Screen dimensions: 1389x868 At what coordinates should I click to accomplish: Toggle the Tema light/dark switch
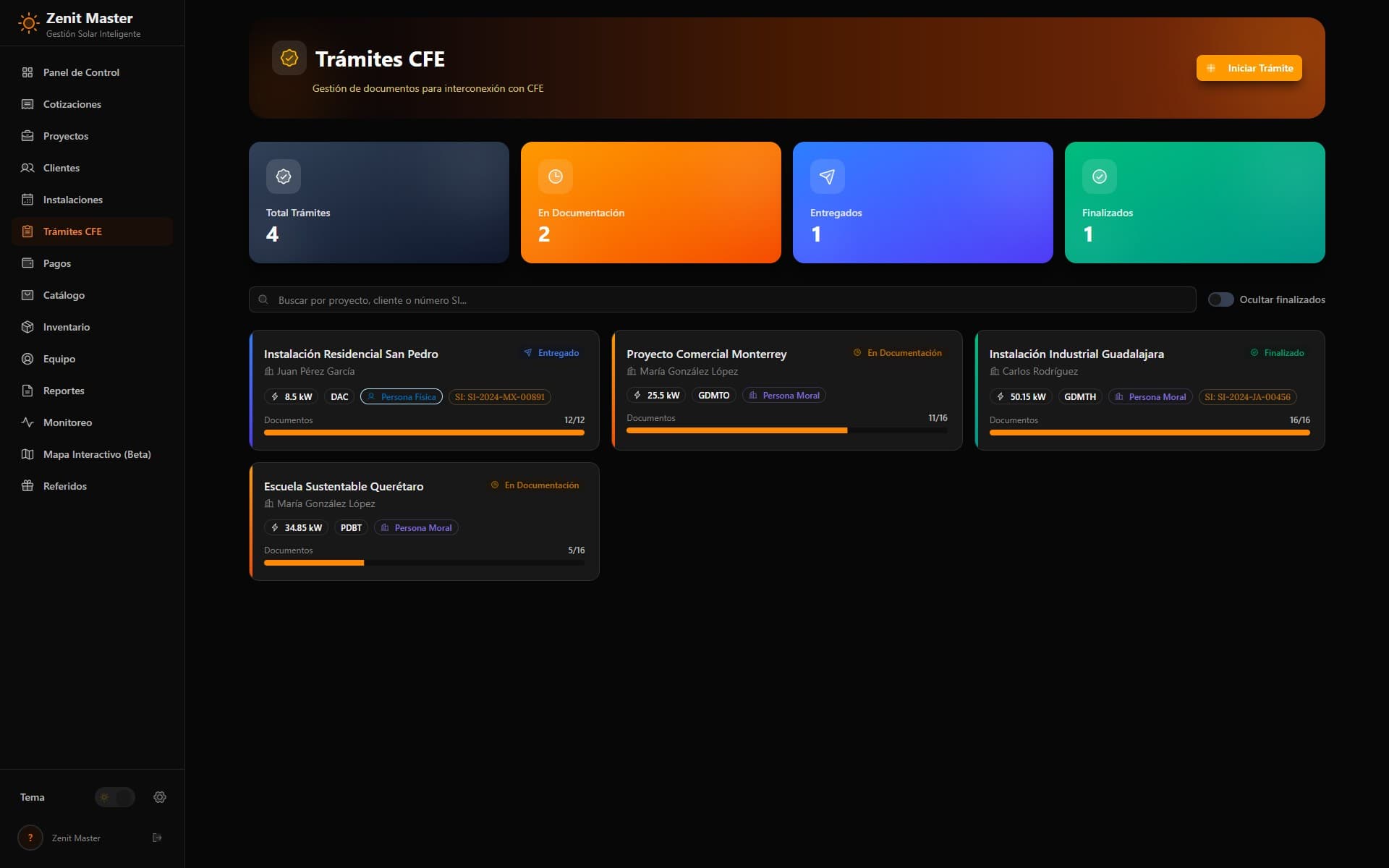tap(115, 797)
